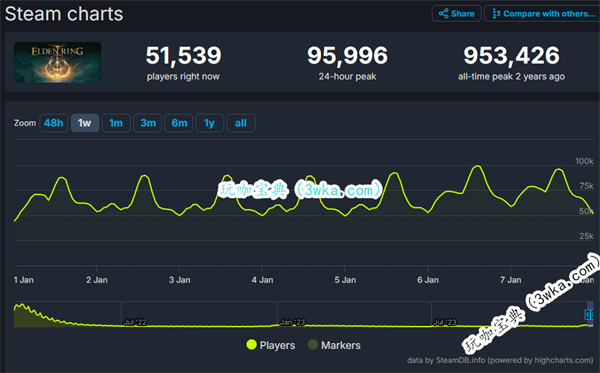Viewport: 600px width, 373px height.
Task: Click the 100k y-axis label
Action: coord(584,161)
